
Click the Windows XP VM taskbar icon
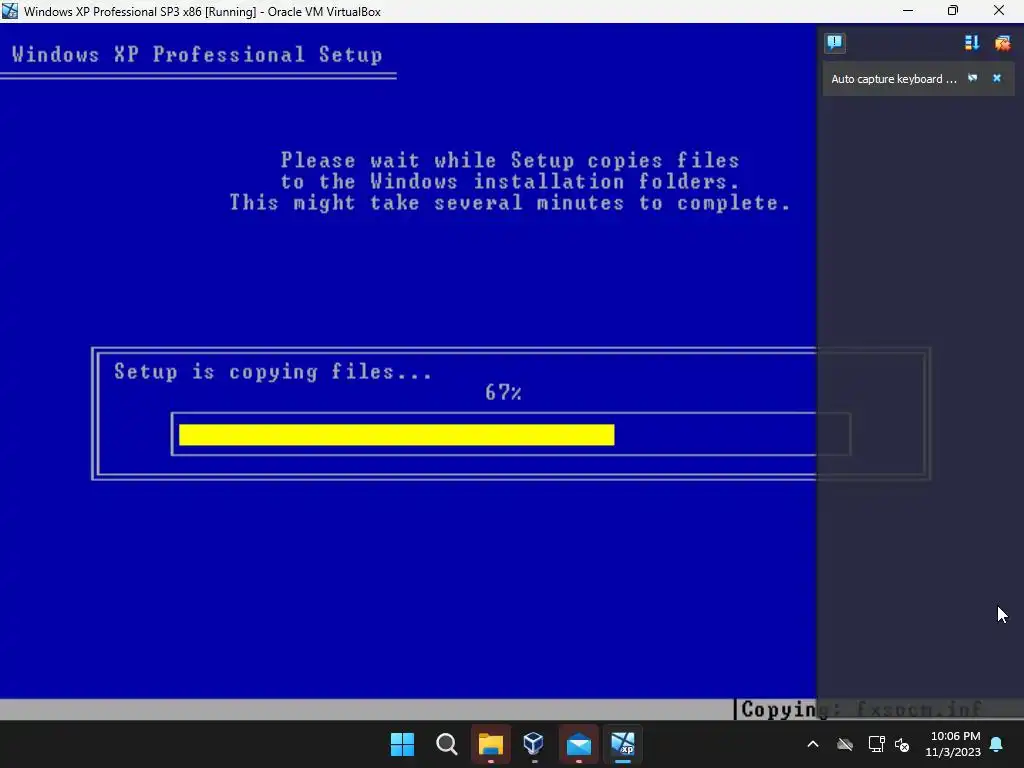tap(622, 744)
